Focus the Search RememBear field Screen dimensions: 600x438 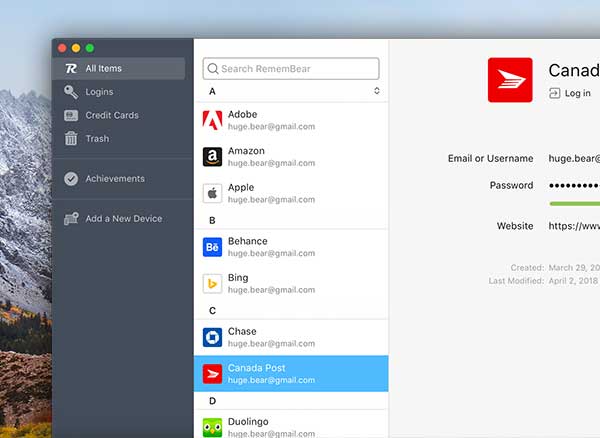[291, 68]
